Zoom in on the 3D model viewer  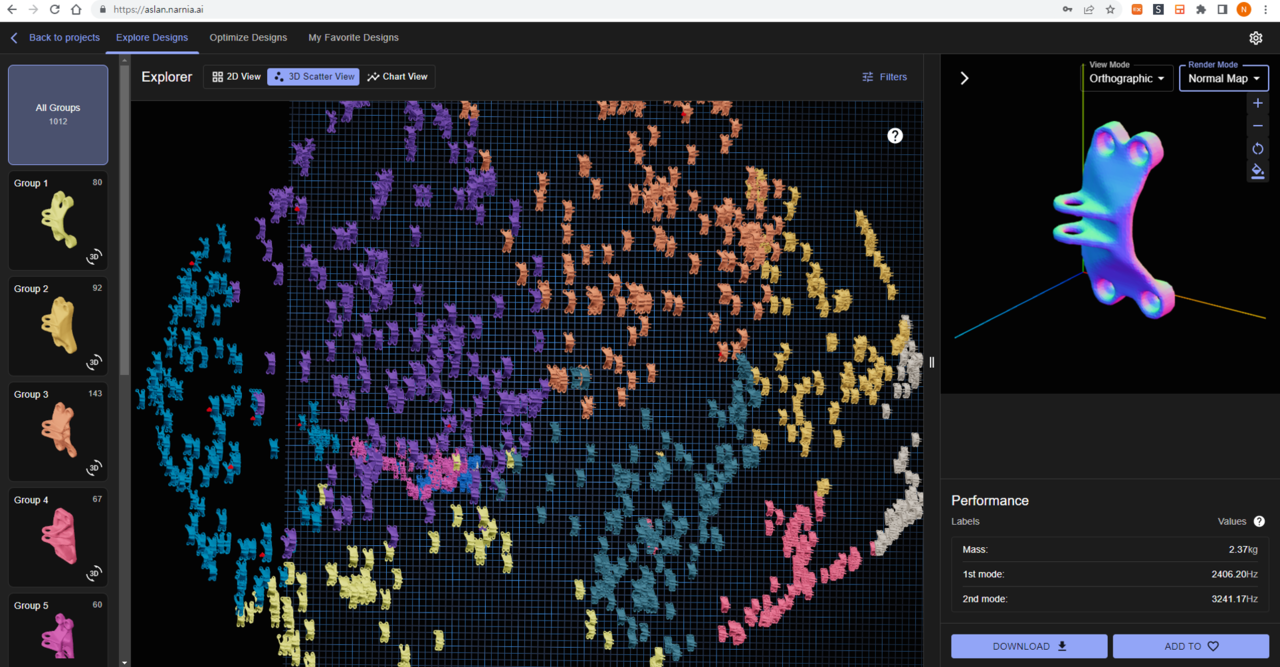pyautogui.click(x=1258, y=103)
